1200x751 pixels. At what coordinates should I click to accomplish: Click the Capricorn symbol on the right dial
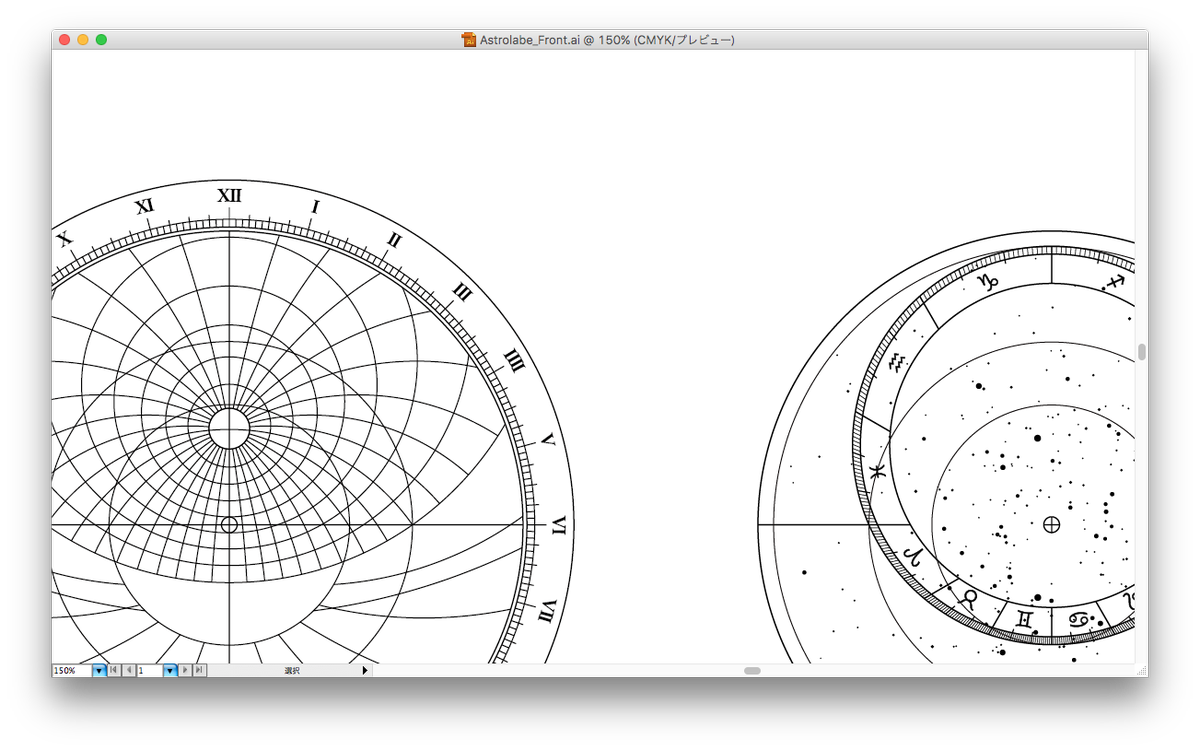(x=988, y=283)
